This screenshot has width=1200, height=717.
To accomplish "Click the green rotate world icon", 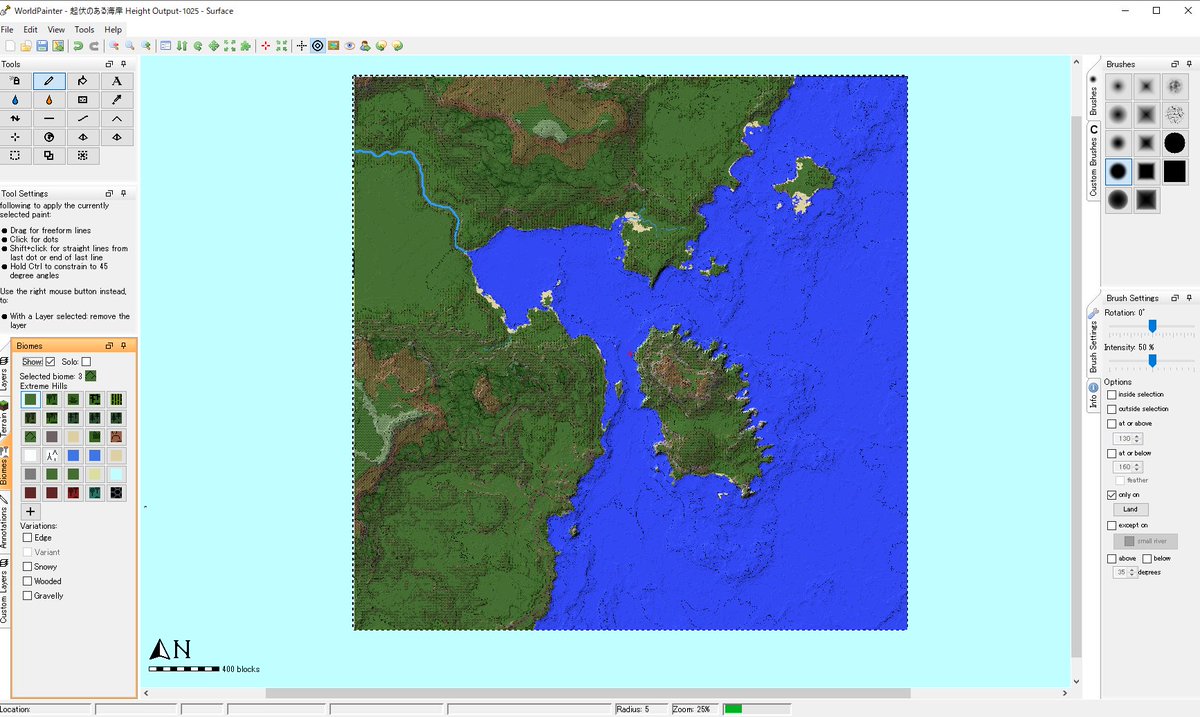I will pos(198,46).
